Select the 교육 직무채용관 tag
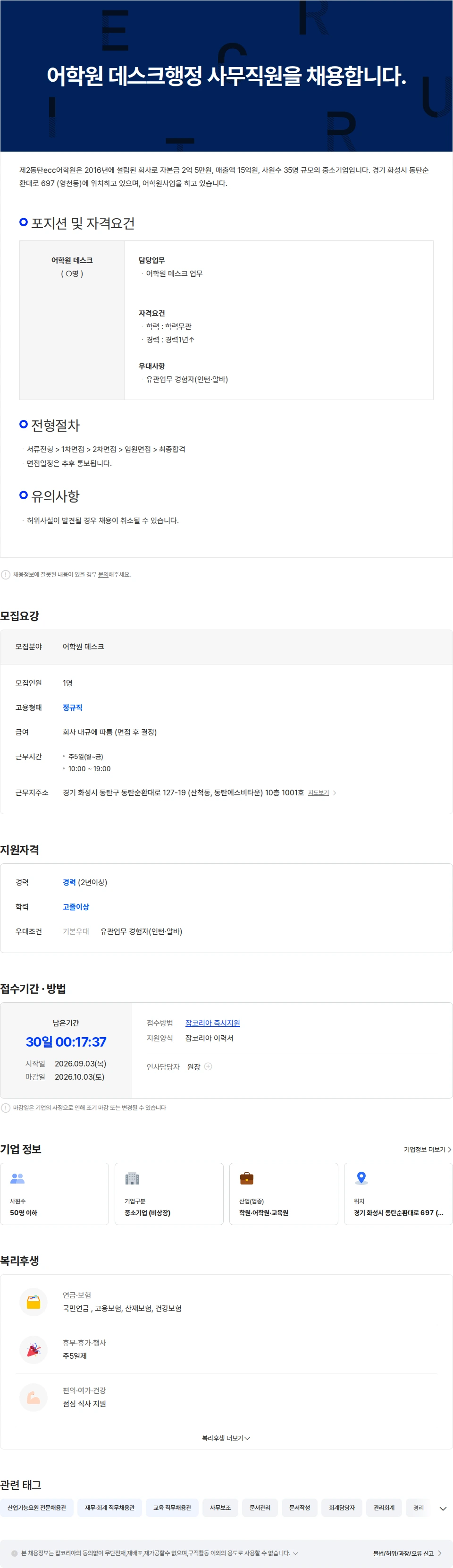This screenshot has width=453, height=1568. [x=172, y=1507]
